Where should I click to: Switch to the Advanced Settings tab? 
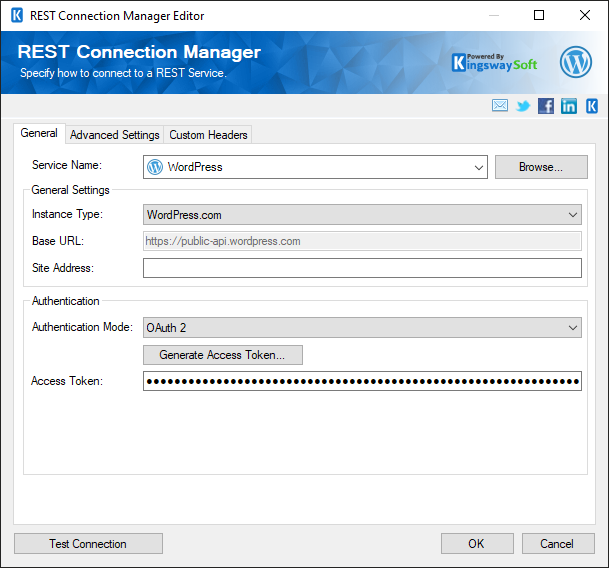click(x=115, y=135)
